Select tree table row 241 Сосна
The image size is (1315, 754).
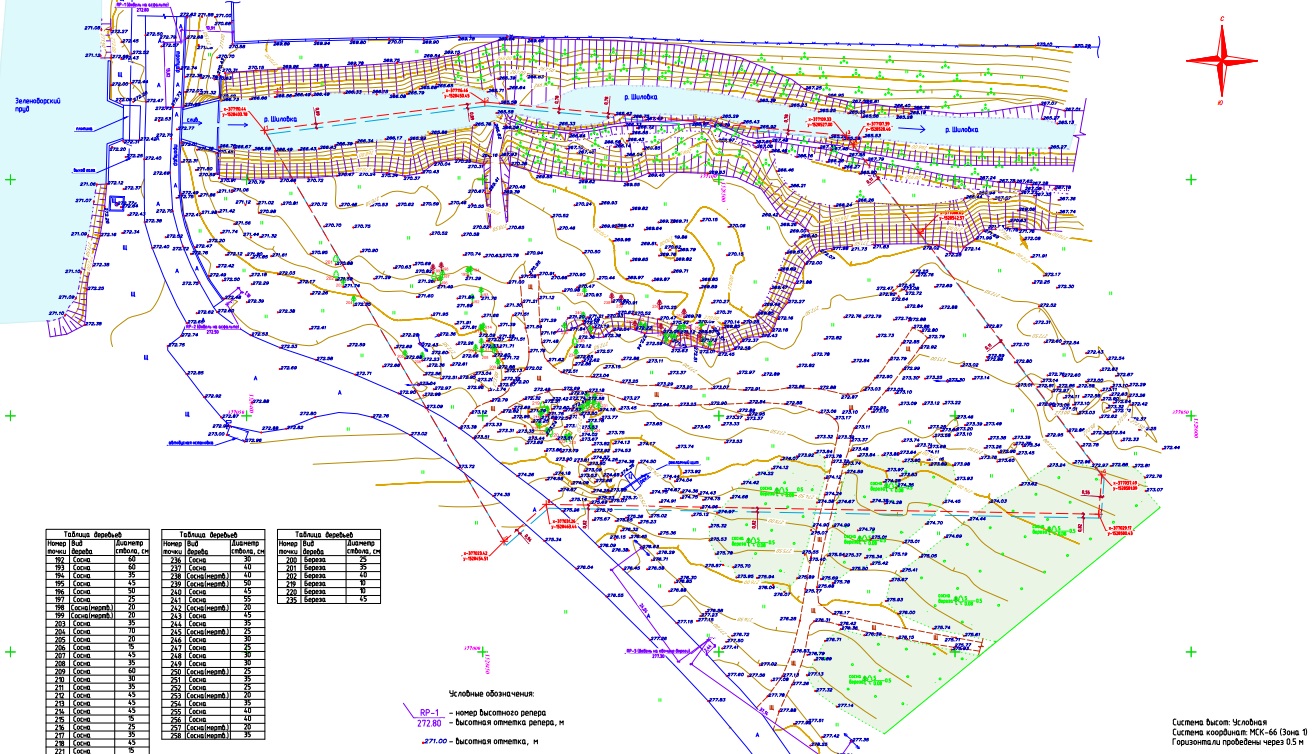[x=213, y=600]
